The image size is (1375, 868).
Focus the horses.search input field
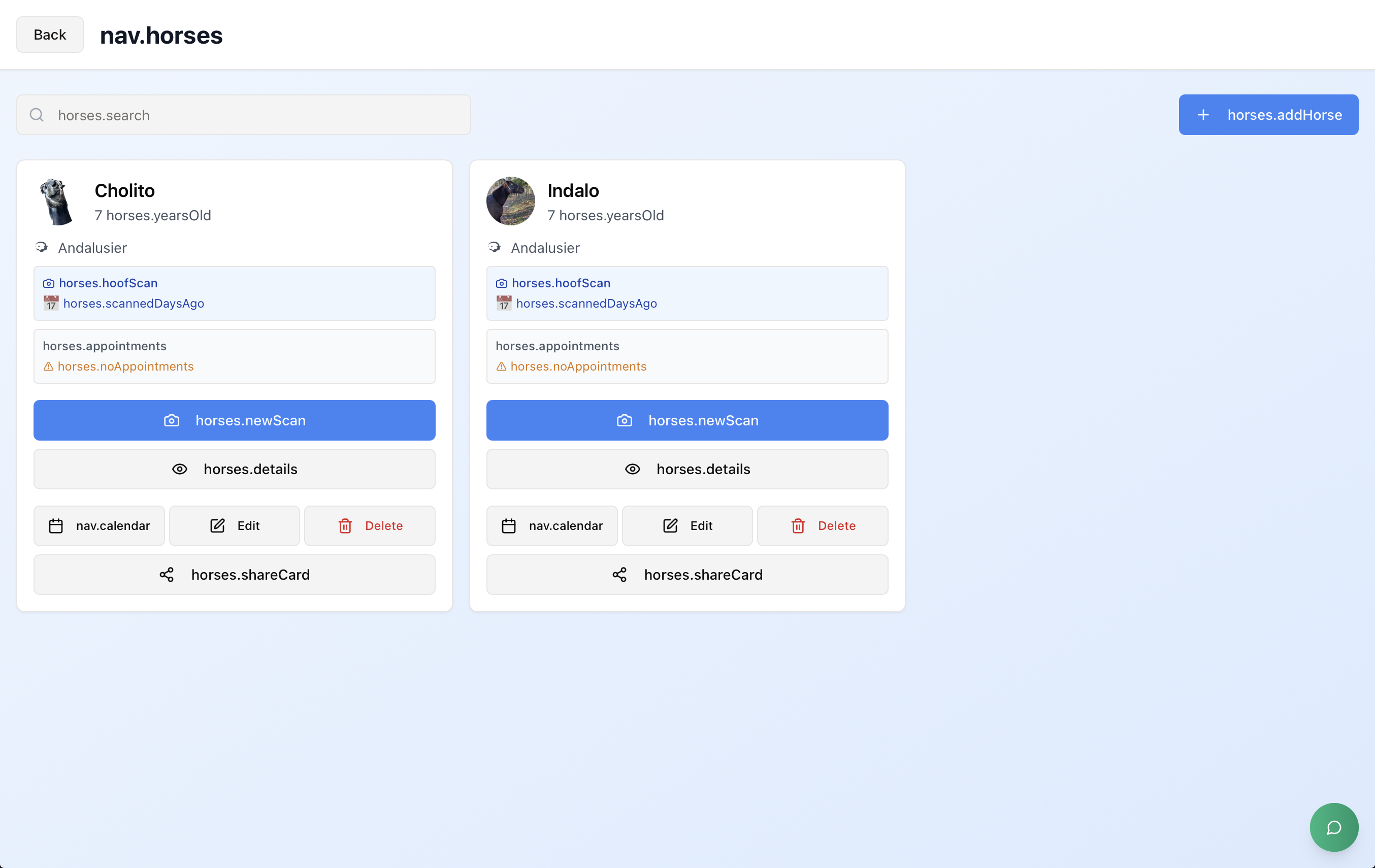pyautogui.click(x=257, y=115)
